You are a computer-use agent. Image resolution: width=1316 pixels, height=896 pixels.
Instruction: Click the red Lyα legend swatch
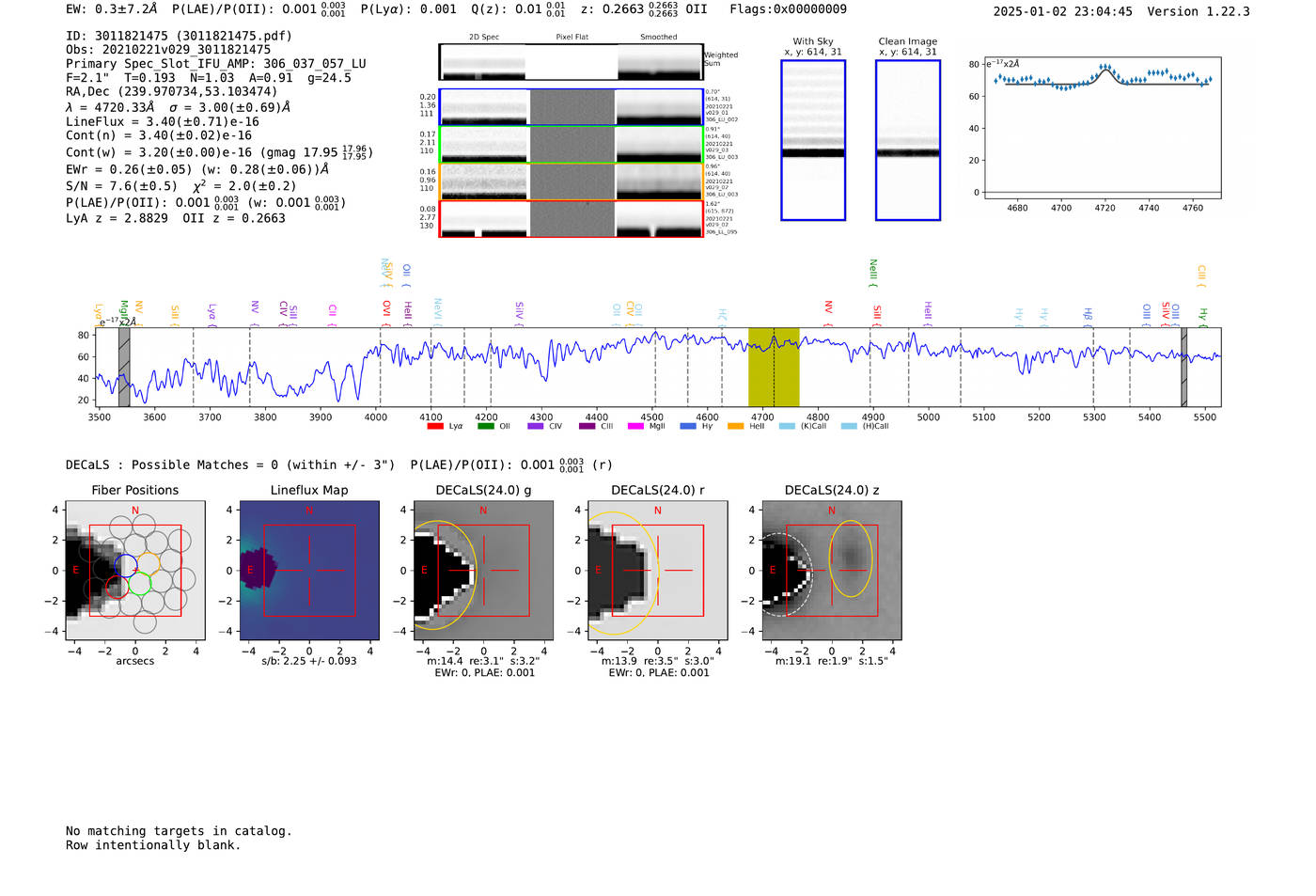[x=434, y=426]
